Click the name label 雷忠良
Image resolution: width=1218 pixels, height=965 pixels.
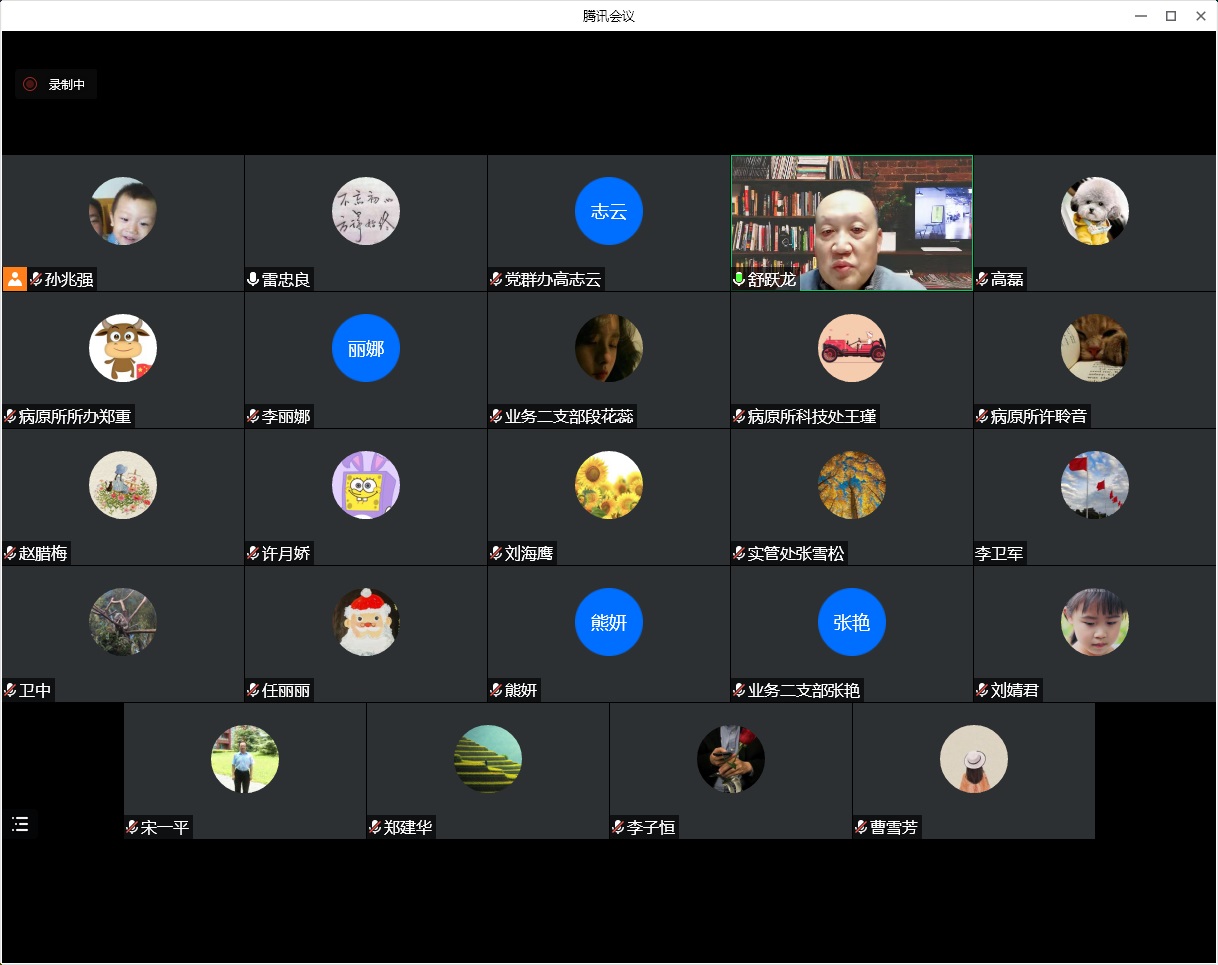pos(286,279)
